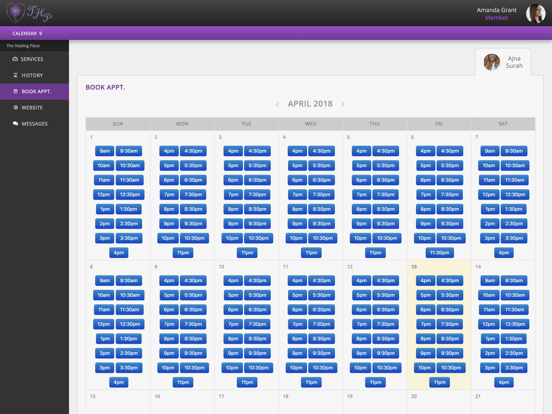Book 3:30pm slot on Sunday April 8
Viewport: 552px width, 414px height.
129,368
